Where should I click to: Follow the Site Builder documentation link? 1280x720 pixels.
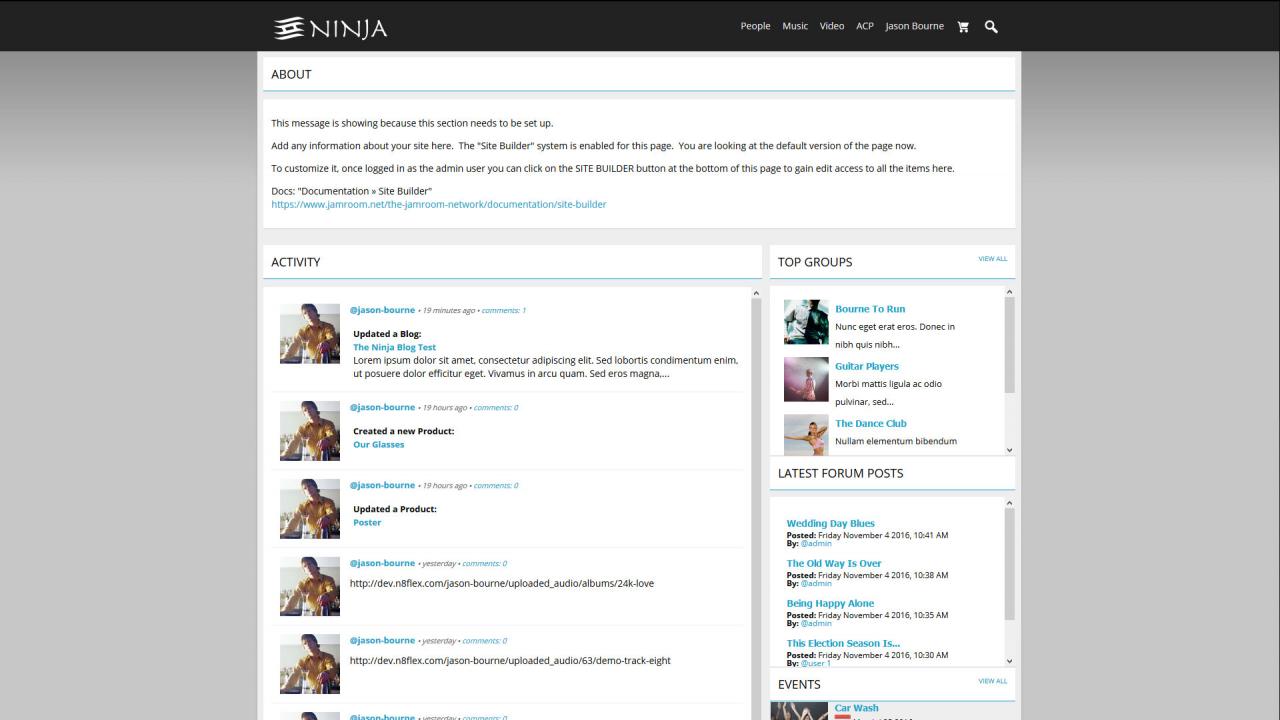tap(438, 204)
